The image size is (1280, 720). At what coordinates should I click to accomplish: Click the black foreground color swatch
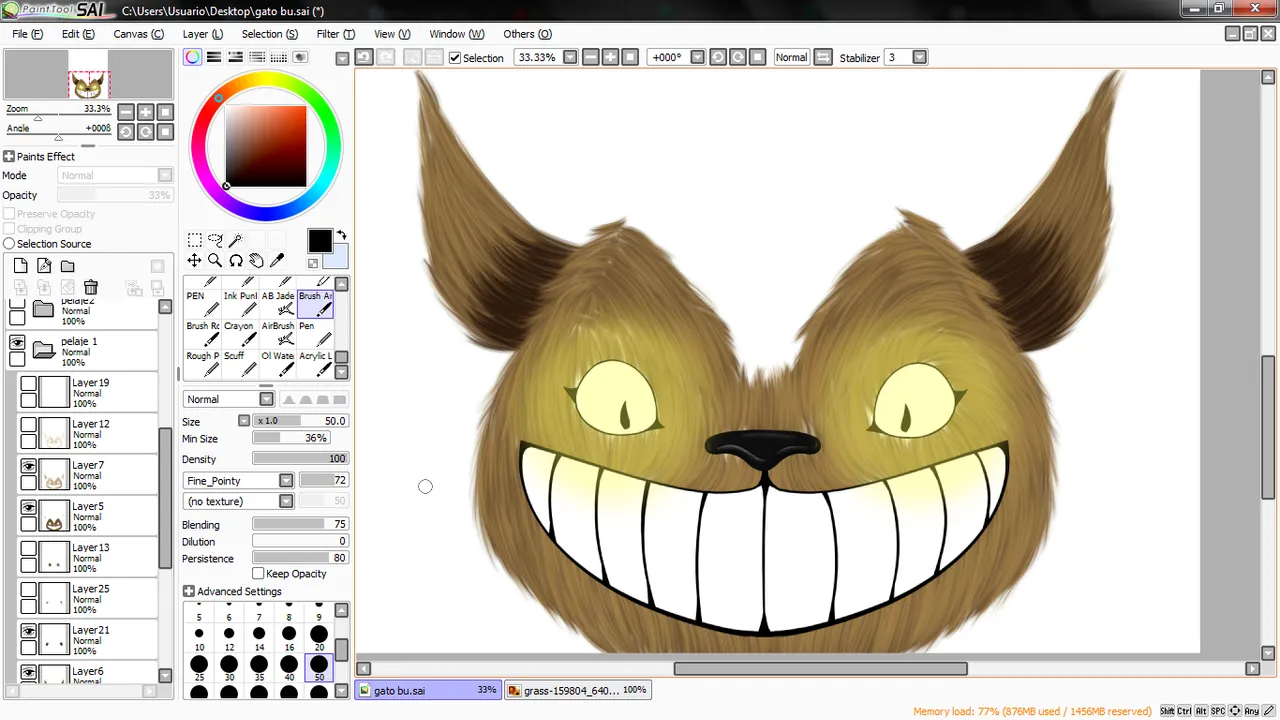[x=319, y=240]
